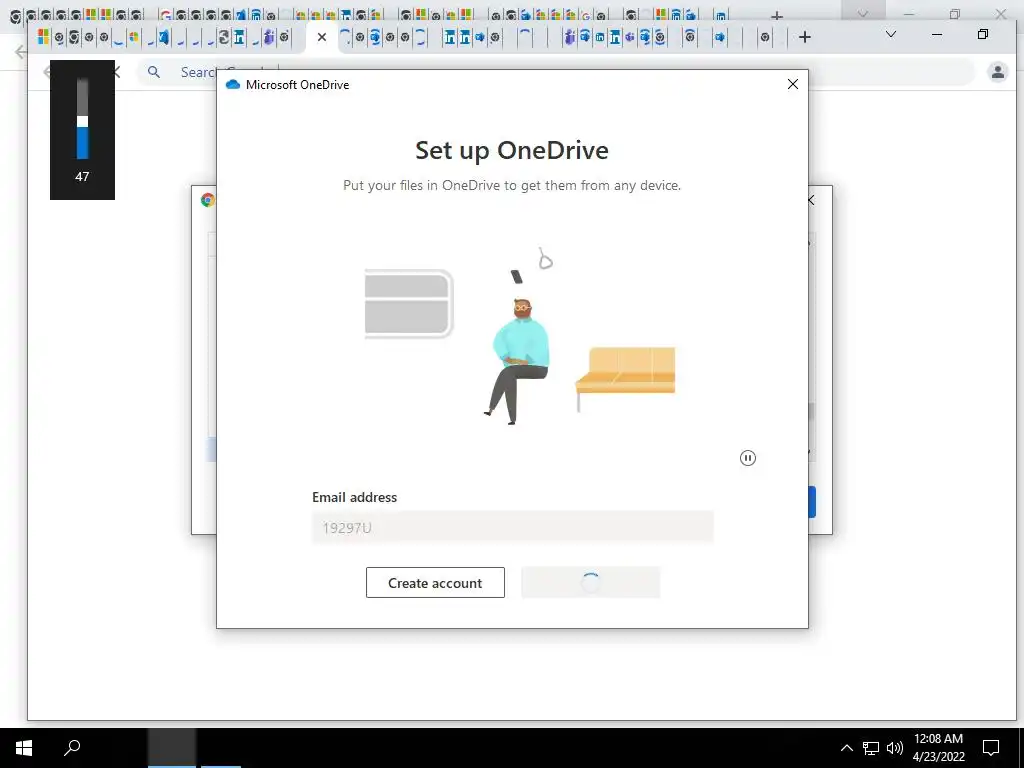Click the Chrome icon in the background dialog
This screenshot has width=1024, height=768.
(x=208, y=200)
